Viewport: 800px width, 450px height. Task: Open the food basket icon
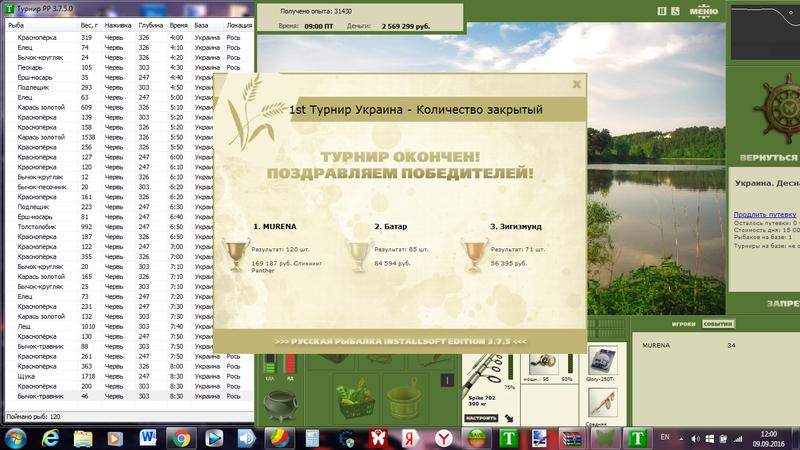pos(356,399)
